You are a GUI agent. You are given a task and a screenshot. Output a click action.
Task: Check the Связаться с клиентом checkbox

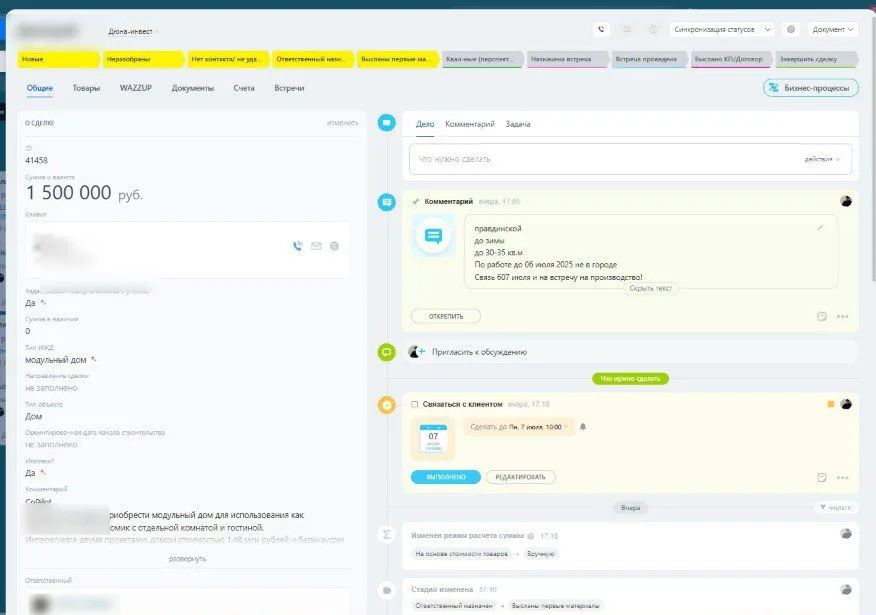coord(415,404)
